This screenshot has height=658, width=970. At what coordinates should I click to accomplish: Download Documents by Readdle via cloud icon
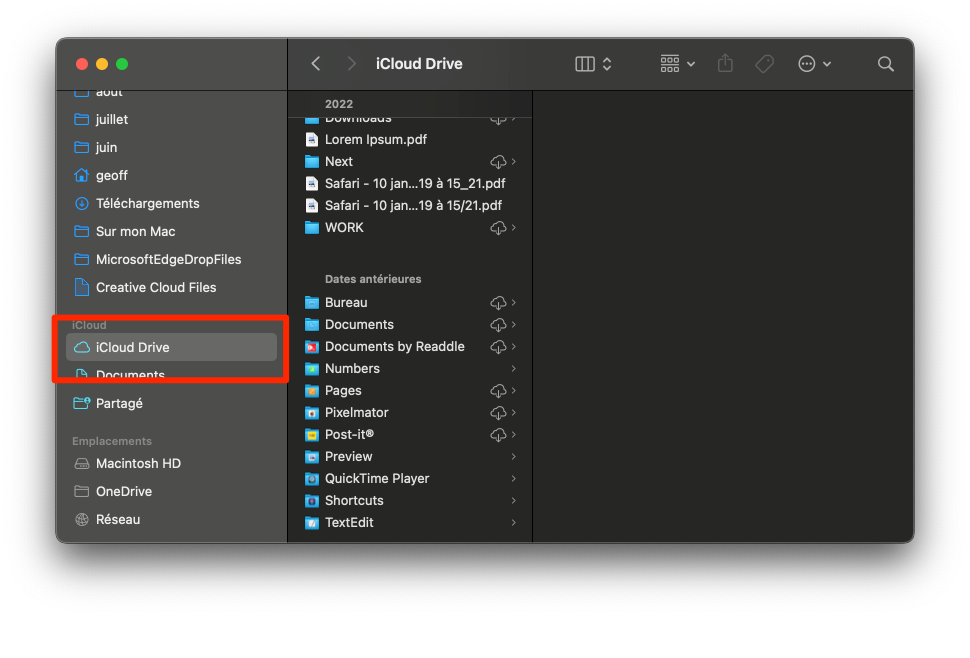[x=498, y=347]
